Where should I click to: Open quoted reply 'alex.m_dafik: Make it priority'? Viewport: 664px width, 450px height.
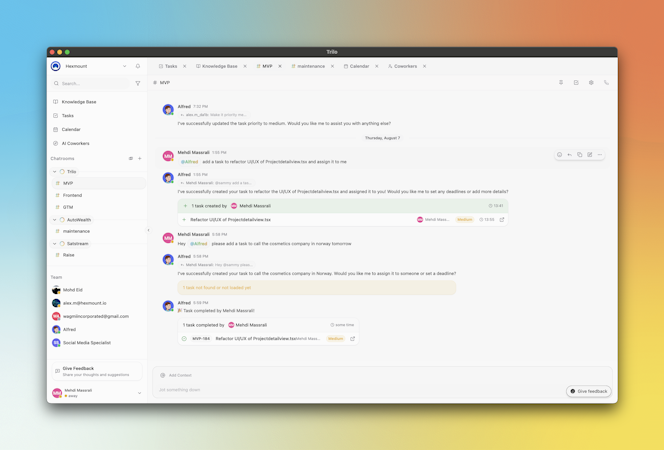(213, 115)
